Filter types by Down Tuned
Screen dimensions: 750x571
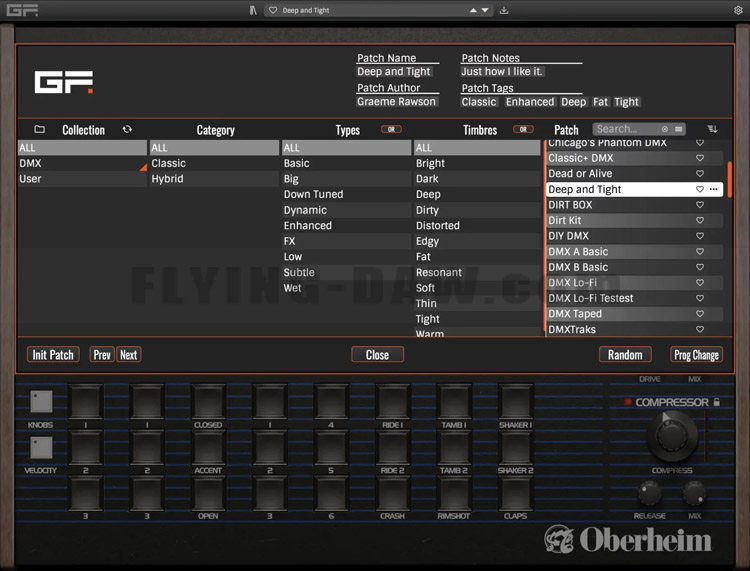pyautogui.click(x=346, y=194)
